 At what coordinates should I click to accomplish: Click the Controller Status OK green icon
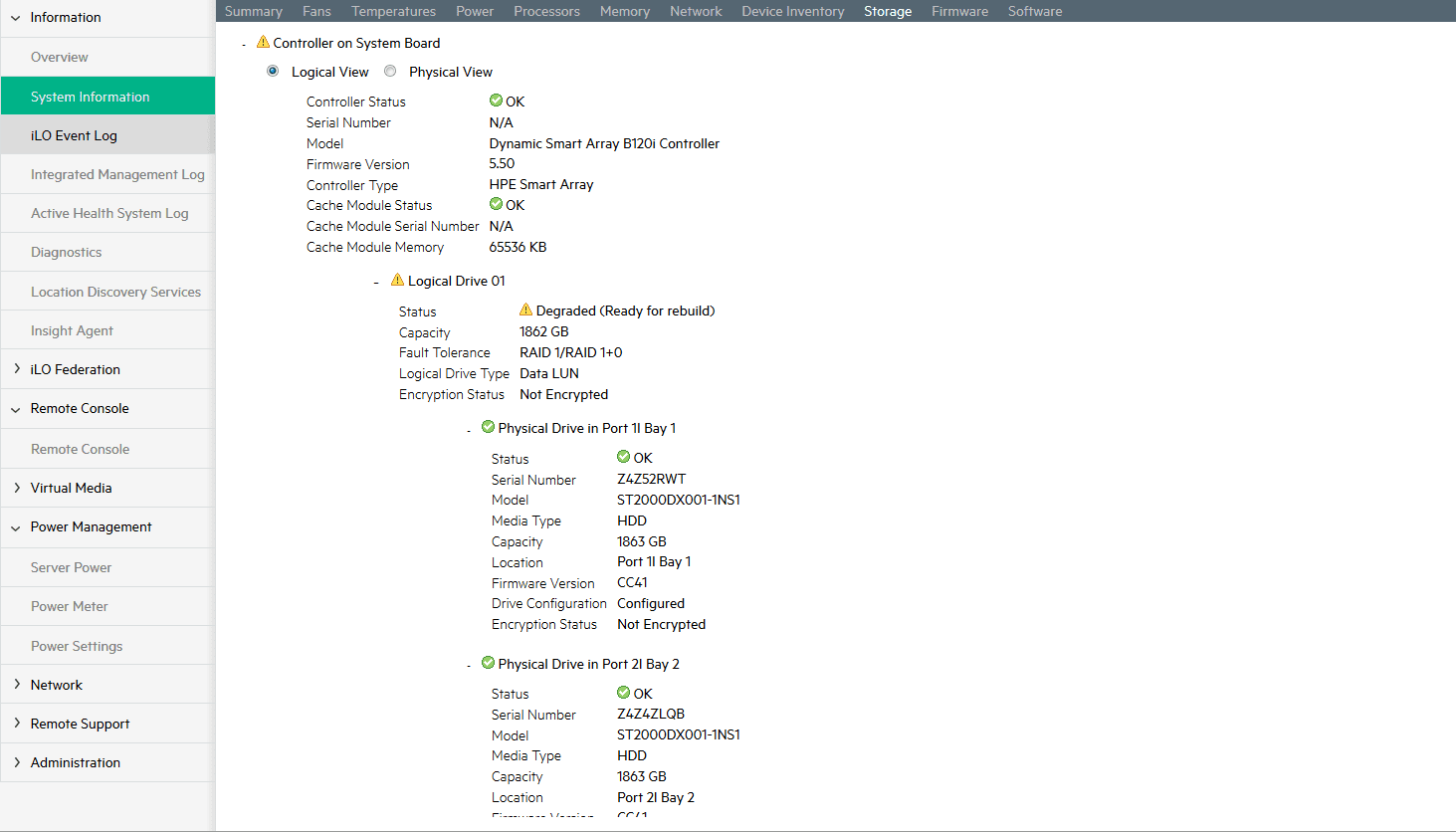coord(496,101)
